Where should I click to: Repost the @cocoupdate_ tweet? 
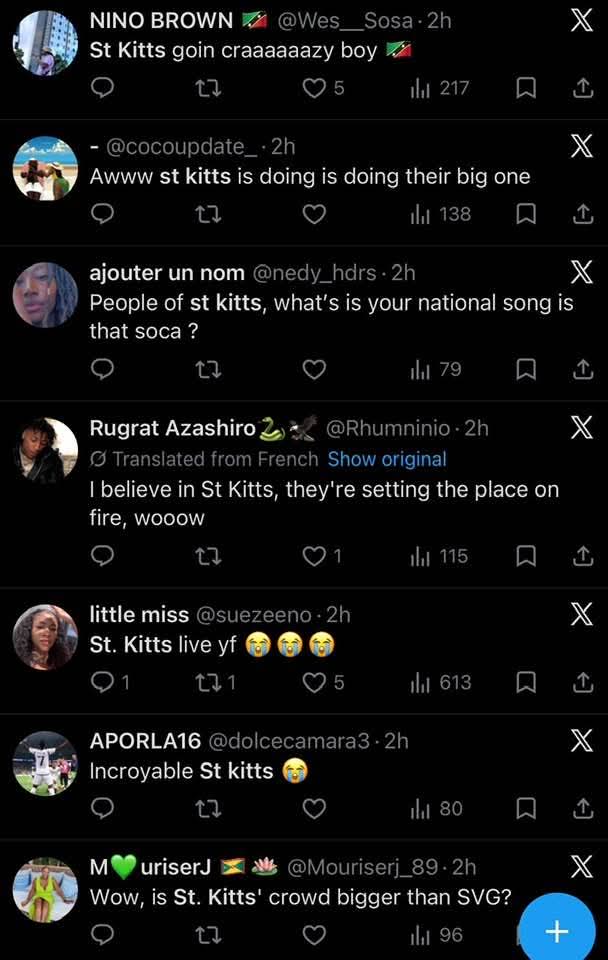208,214
